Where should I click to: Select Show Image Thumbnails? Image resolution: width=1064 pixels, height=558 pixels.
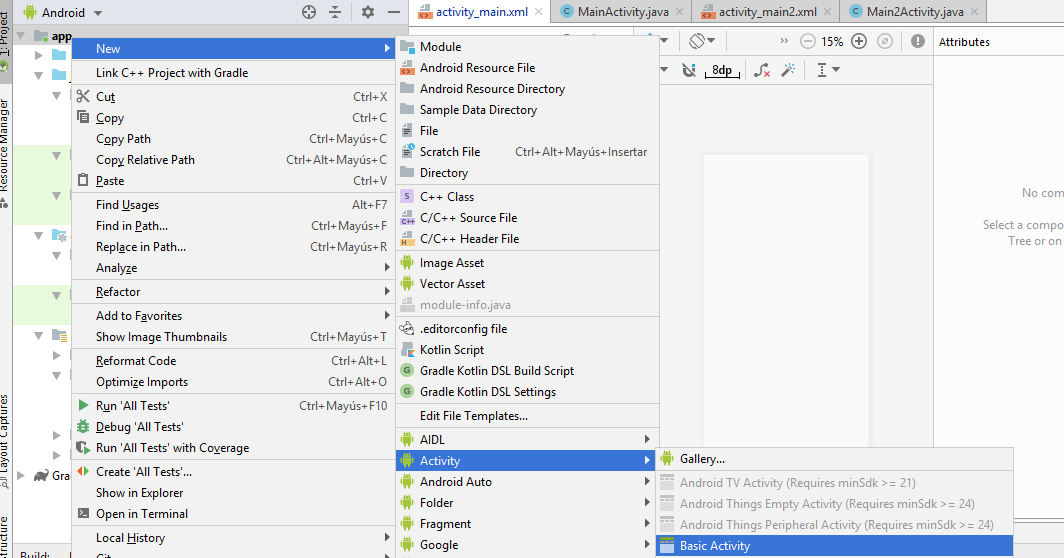coord(233,337)
